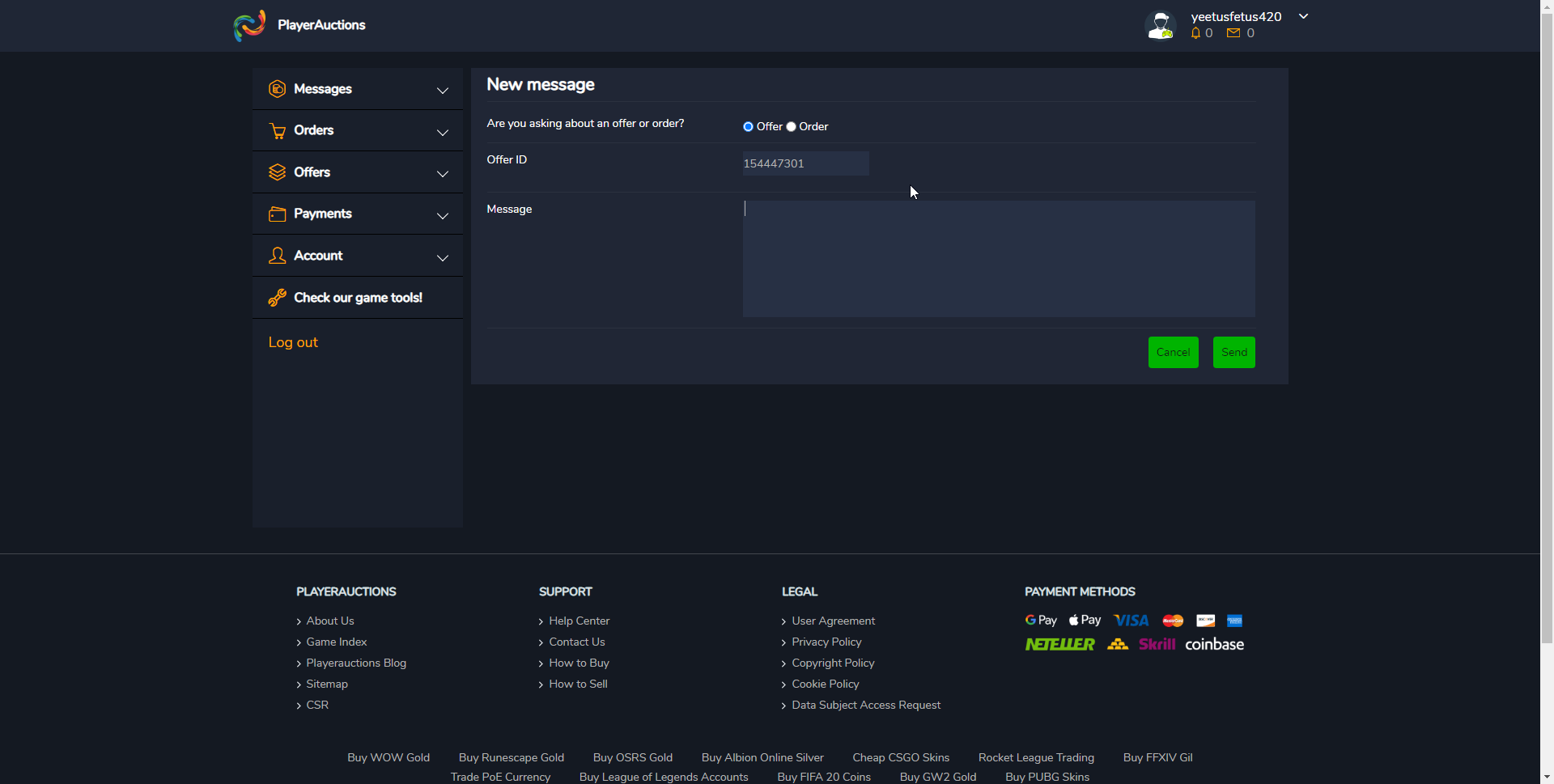Open the username dropdown arrow
The width and height of the screenshot is (1554, 784).
(x=1303, y=16)
